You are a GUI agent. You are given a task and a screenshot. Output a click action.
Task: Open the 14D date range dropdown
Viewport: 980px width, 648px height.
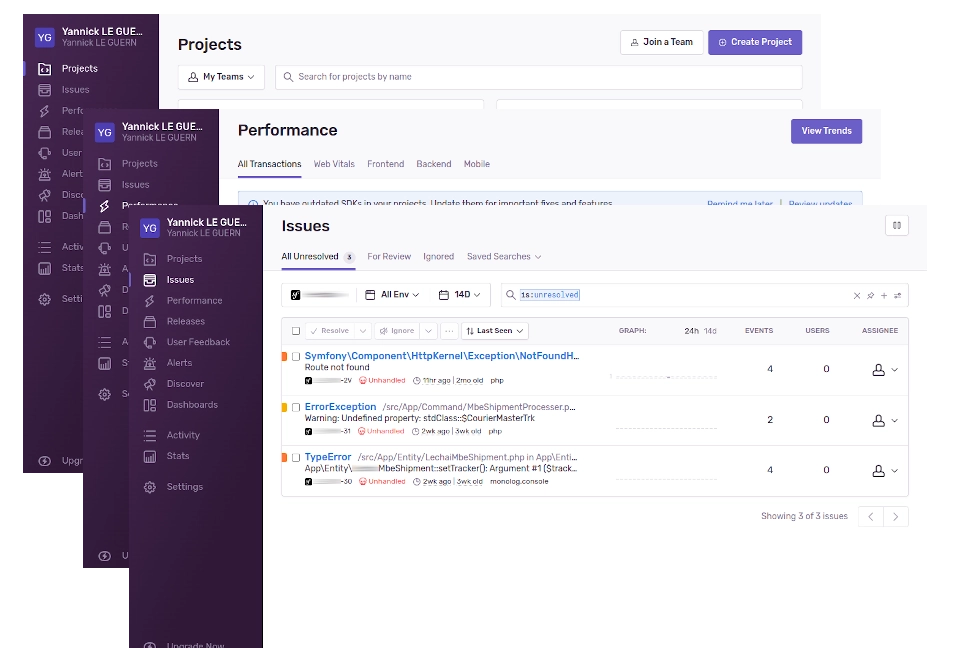pos(459,295)
